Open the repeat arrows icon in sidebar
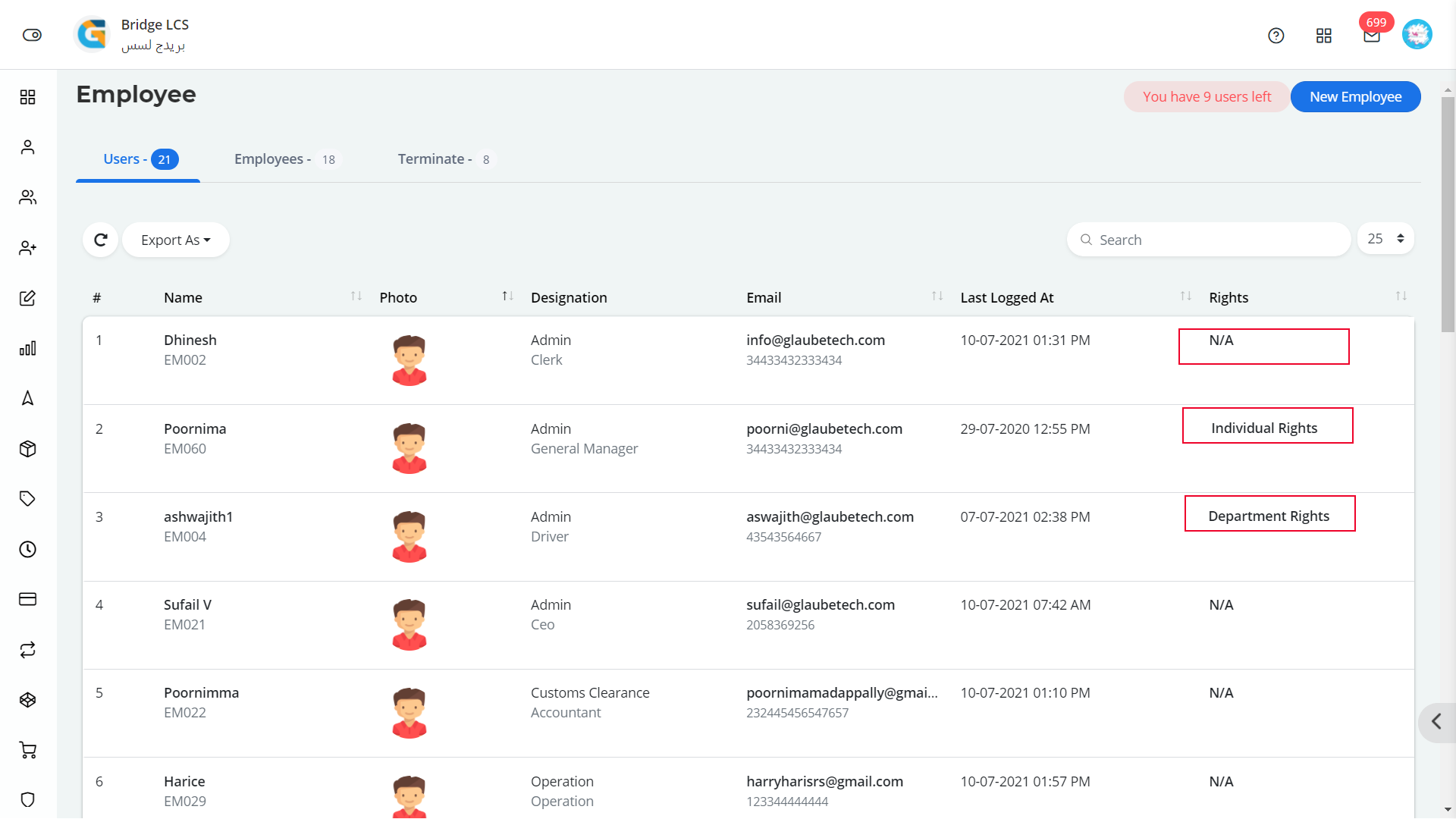Image resolution: width=1456 pixels, height=819 pixels. [x=28, y=650]
